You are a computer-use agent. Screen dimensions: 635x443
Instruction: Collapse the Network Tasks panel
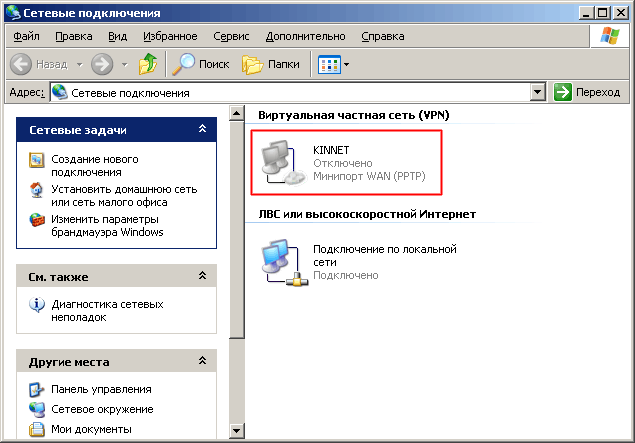(202, 129)
